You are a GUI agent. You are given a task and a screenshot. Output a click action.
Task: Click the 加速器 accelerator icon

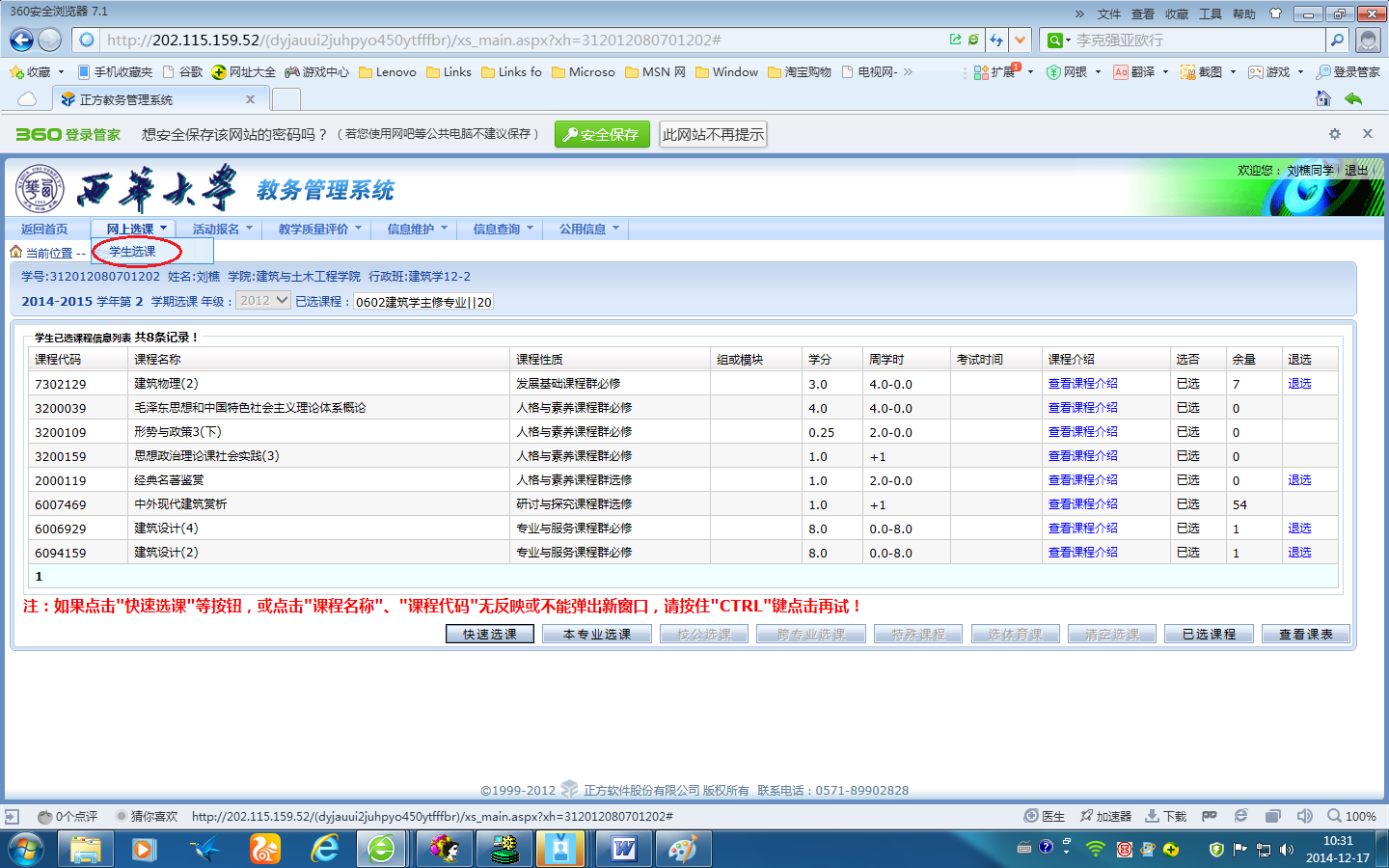coord(1105,816)
